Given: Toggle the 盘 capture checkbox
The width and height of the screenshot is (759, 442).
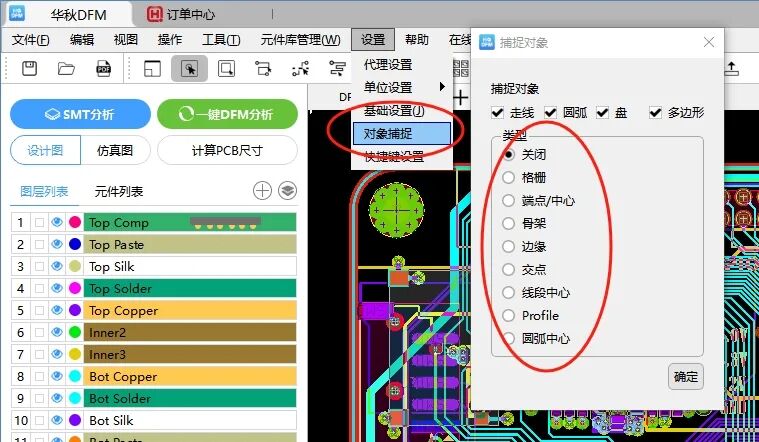Looking at the screenshot, I should click(x=602, y=113).
